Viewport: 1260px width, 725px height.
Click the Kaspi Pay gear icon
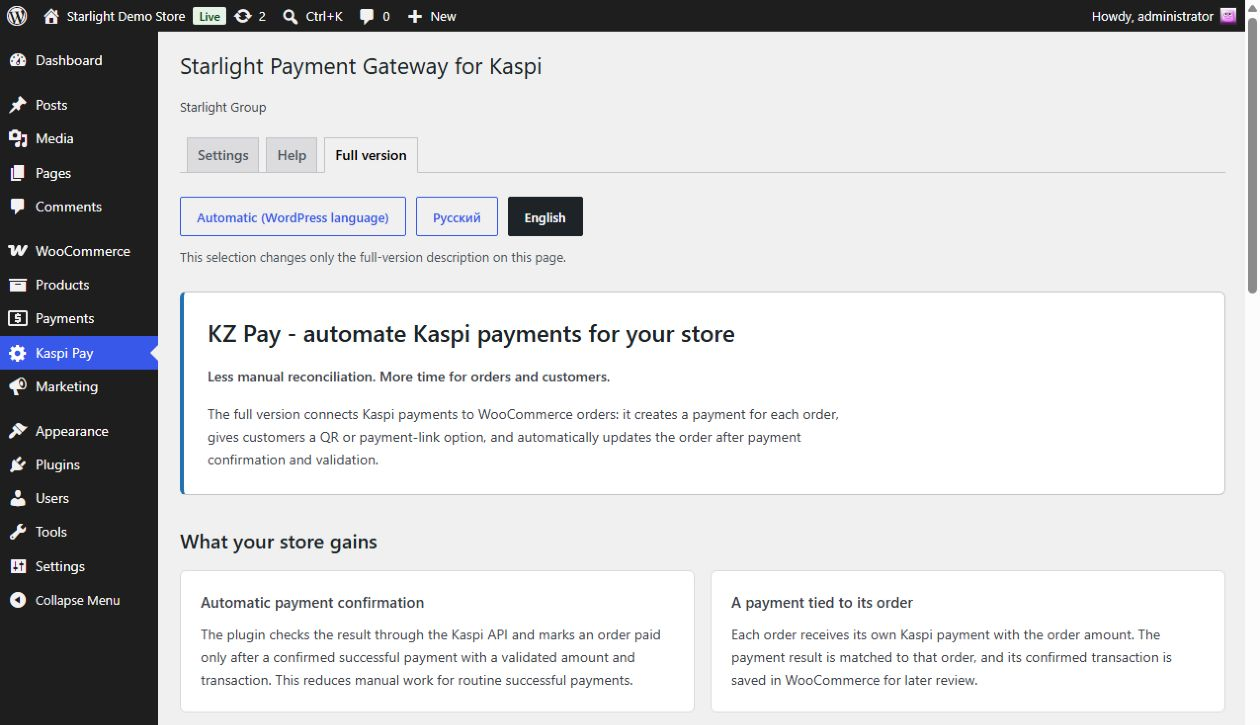click(18, 353)
